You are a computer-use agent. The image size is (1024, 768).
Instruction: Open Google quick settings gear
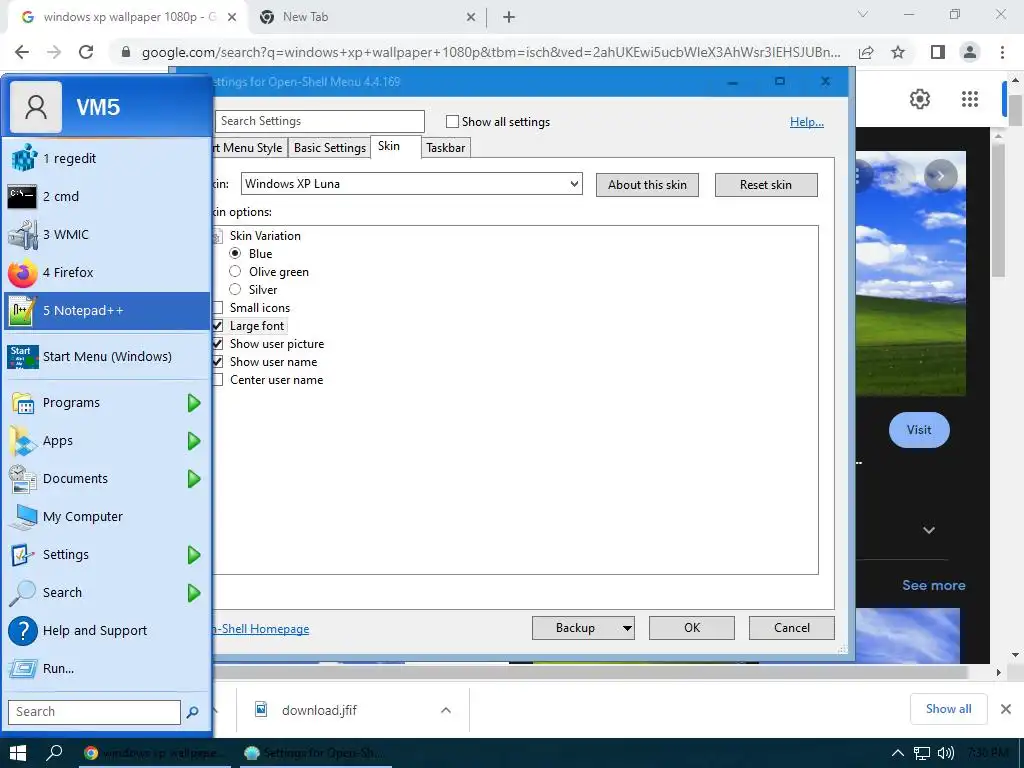pyautogui.click(x=920, y=99)
